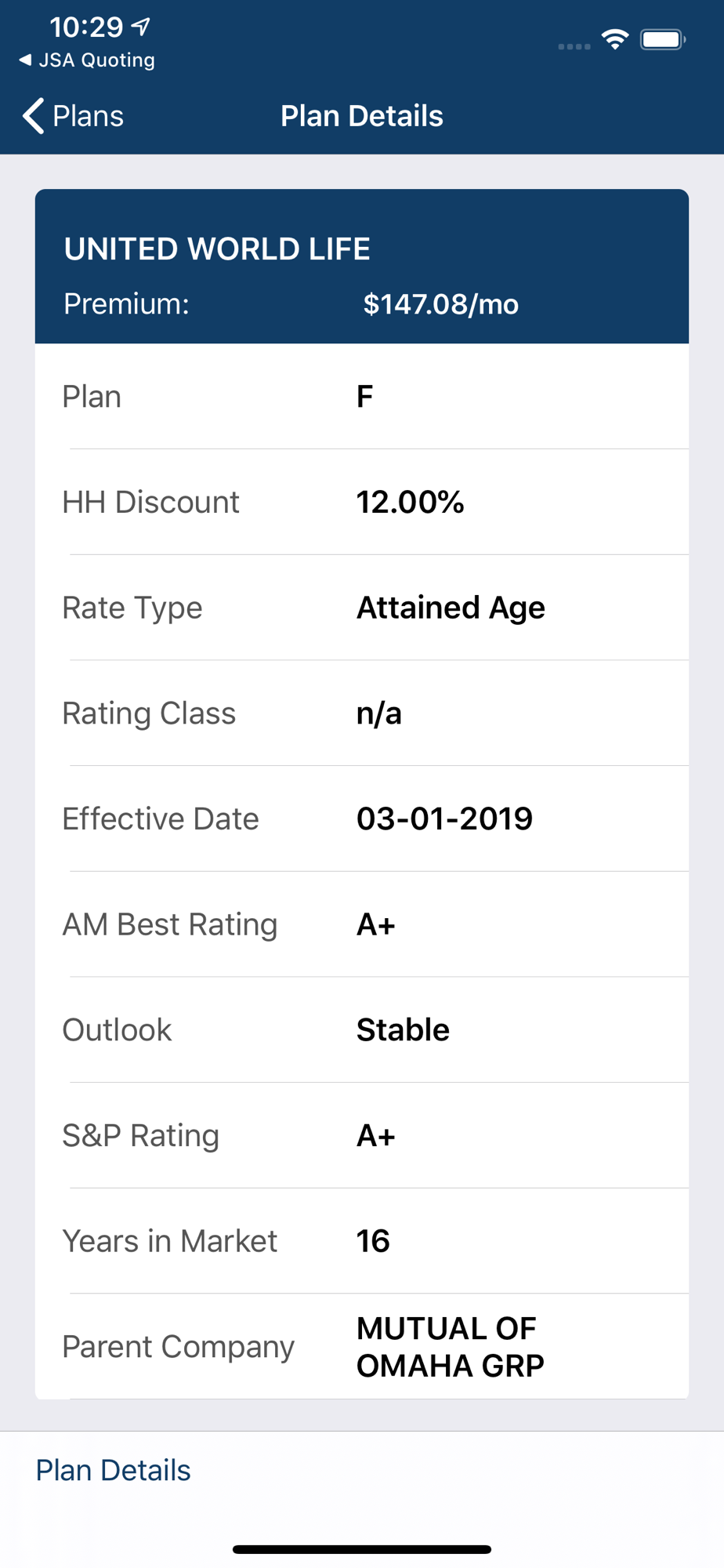Tap the AM Best Rating A+ row
The width and height of the screenshot is (724, 1568).
(x=362, y=924)
